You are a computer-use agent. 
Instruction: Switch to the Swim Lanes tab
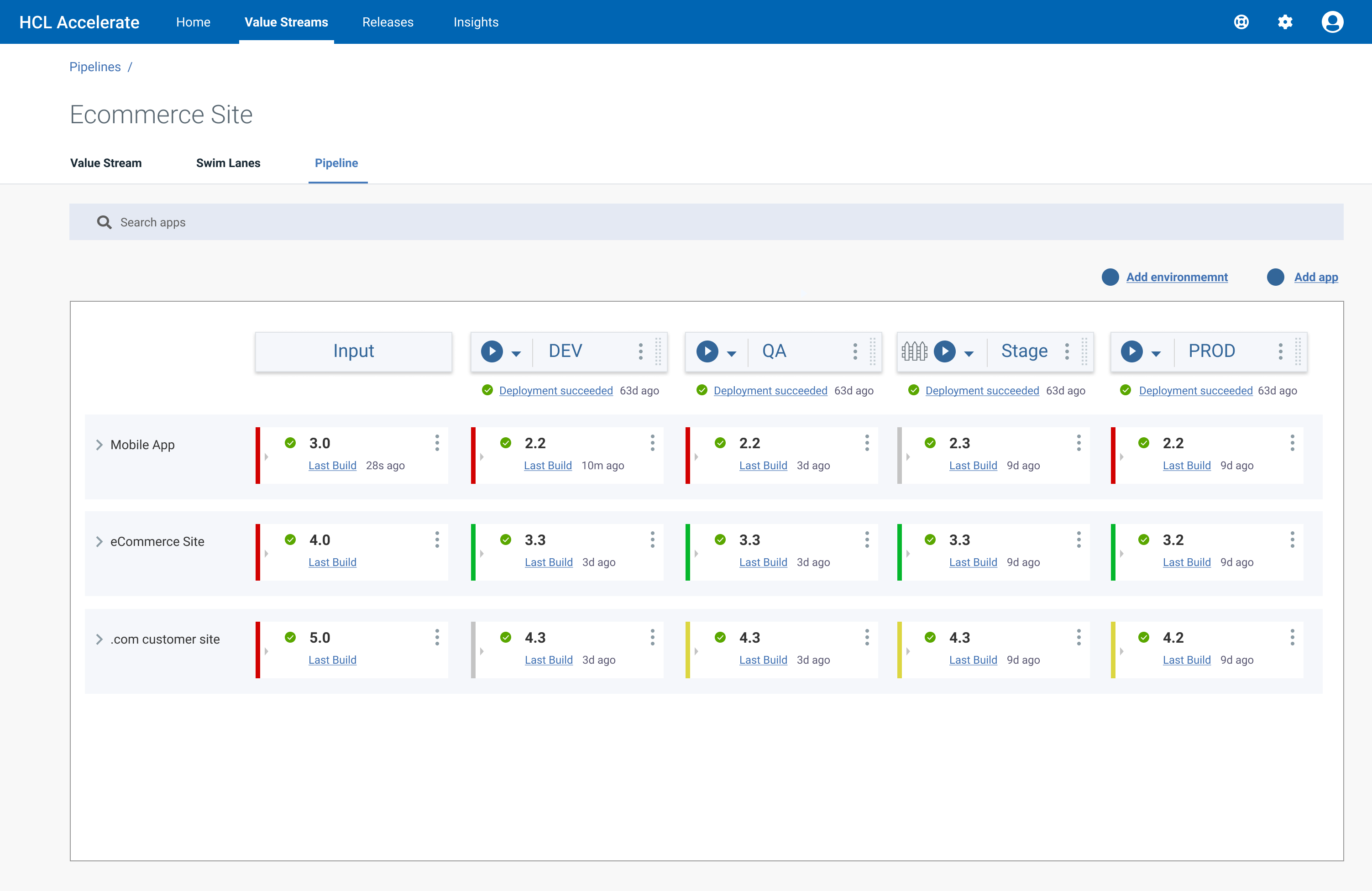pyautogui.click(x=228, y=162)
